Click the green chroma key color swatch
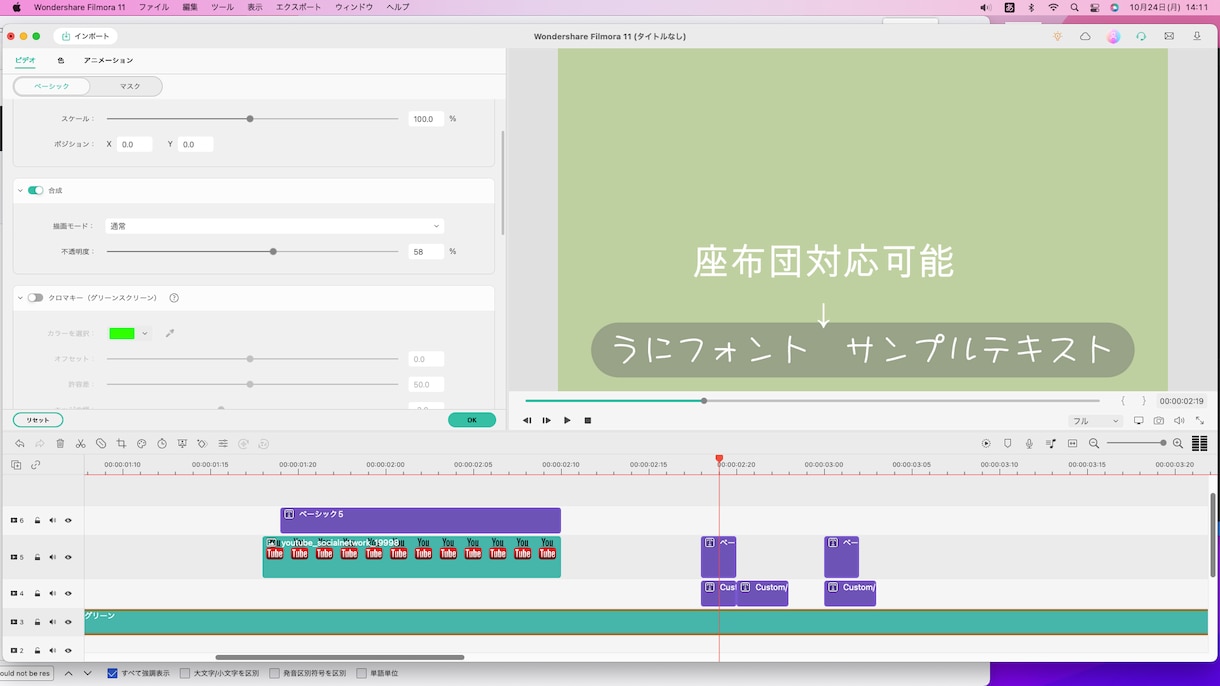 tap(122, 333)
